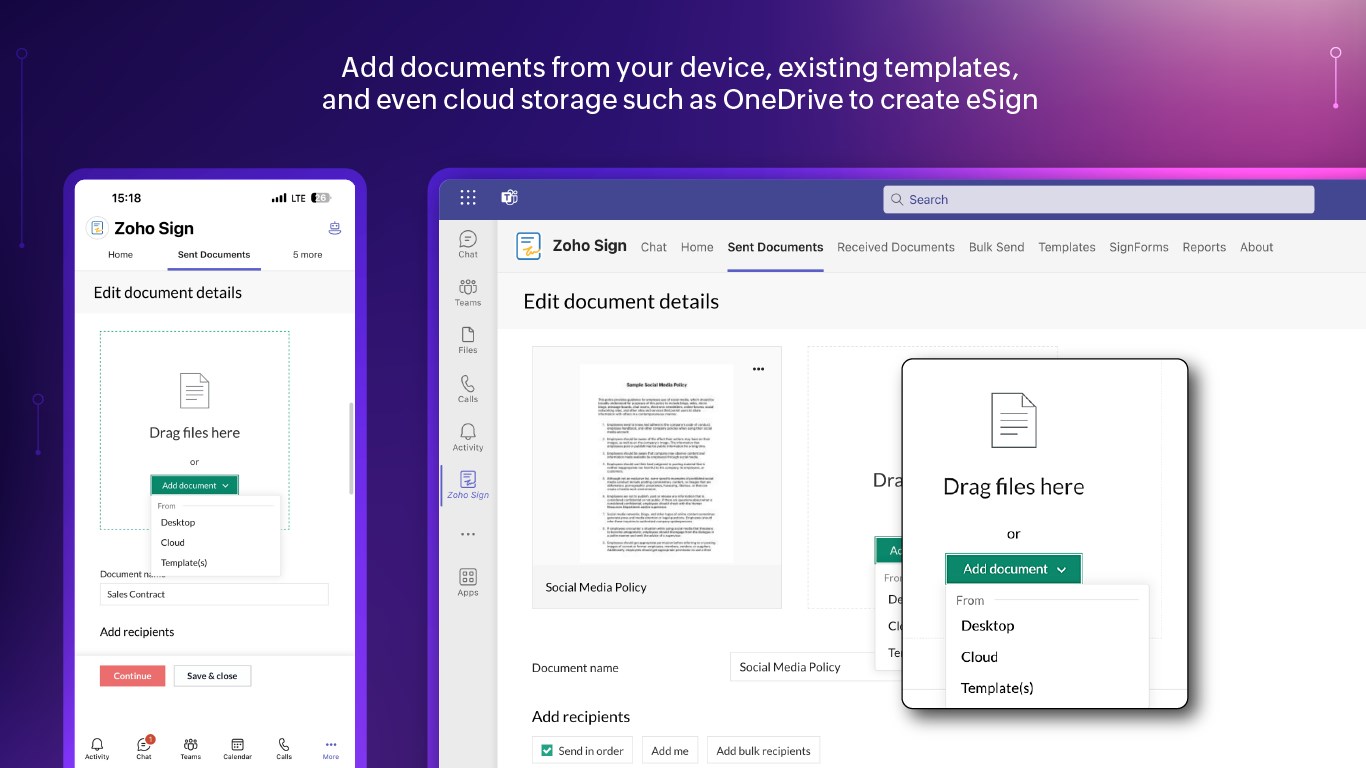Open options ellipsis on Social Media Policy card
The image size is (1366, 768).
coord(758,369)
